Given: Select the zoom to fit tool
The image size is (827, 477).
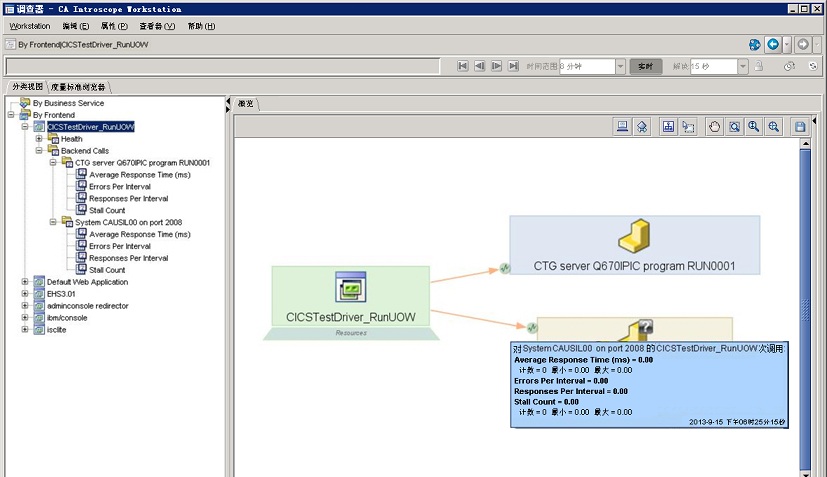Looking at the screenshot, I should pyautogui.click(x=734, y=127).
